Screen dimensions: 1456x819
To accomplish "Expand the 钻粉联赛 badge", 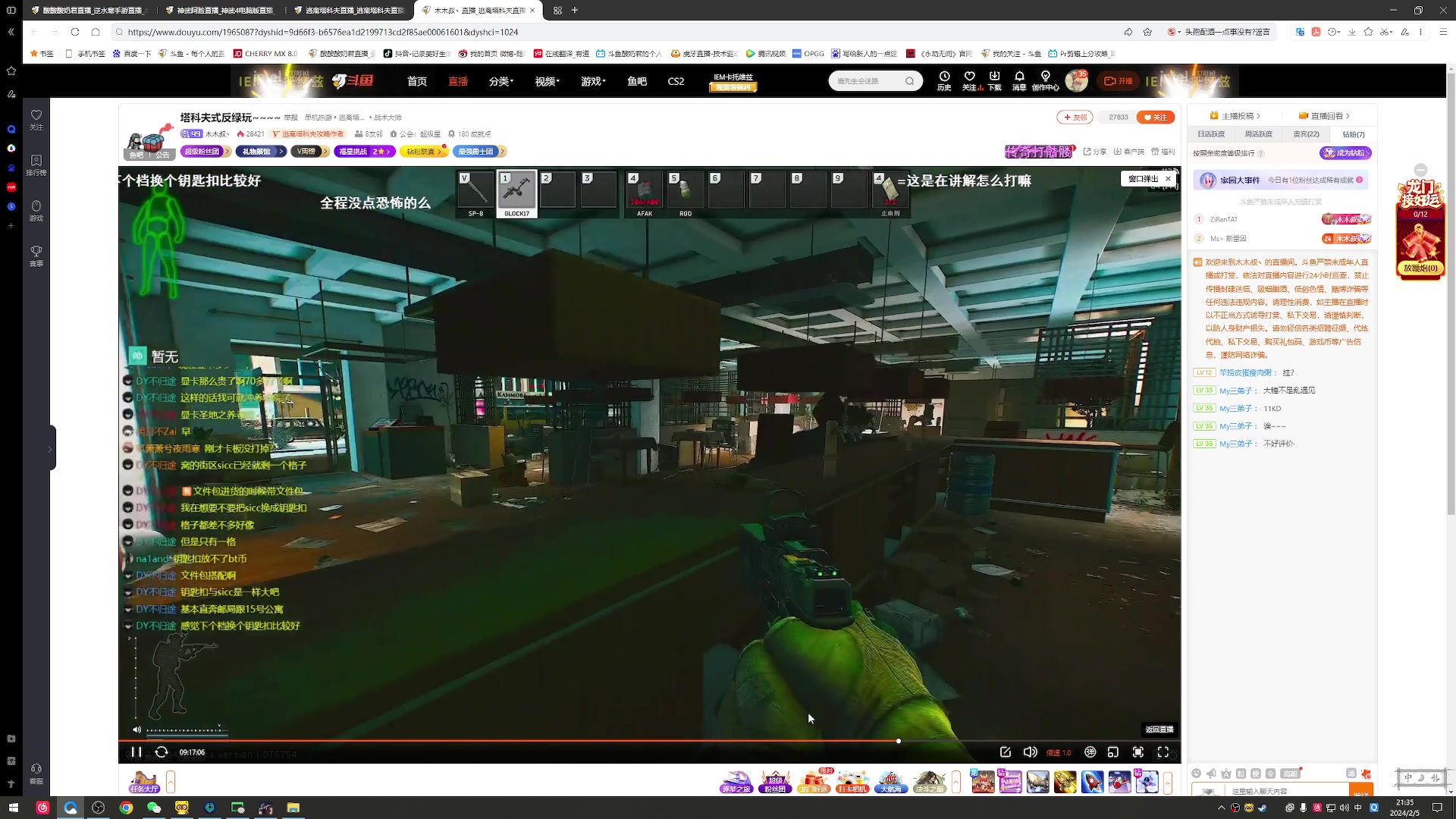I will [423, 152].
